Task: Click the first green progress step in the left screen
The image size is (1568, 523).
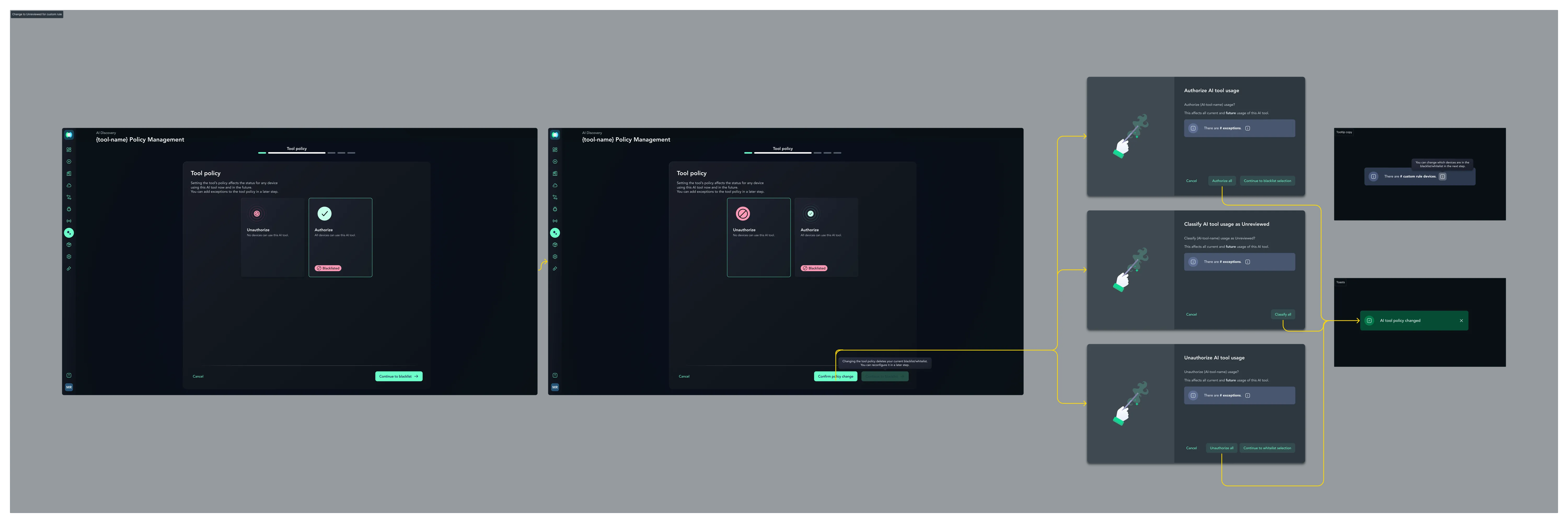Action: coord(262,153)
